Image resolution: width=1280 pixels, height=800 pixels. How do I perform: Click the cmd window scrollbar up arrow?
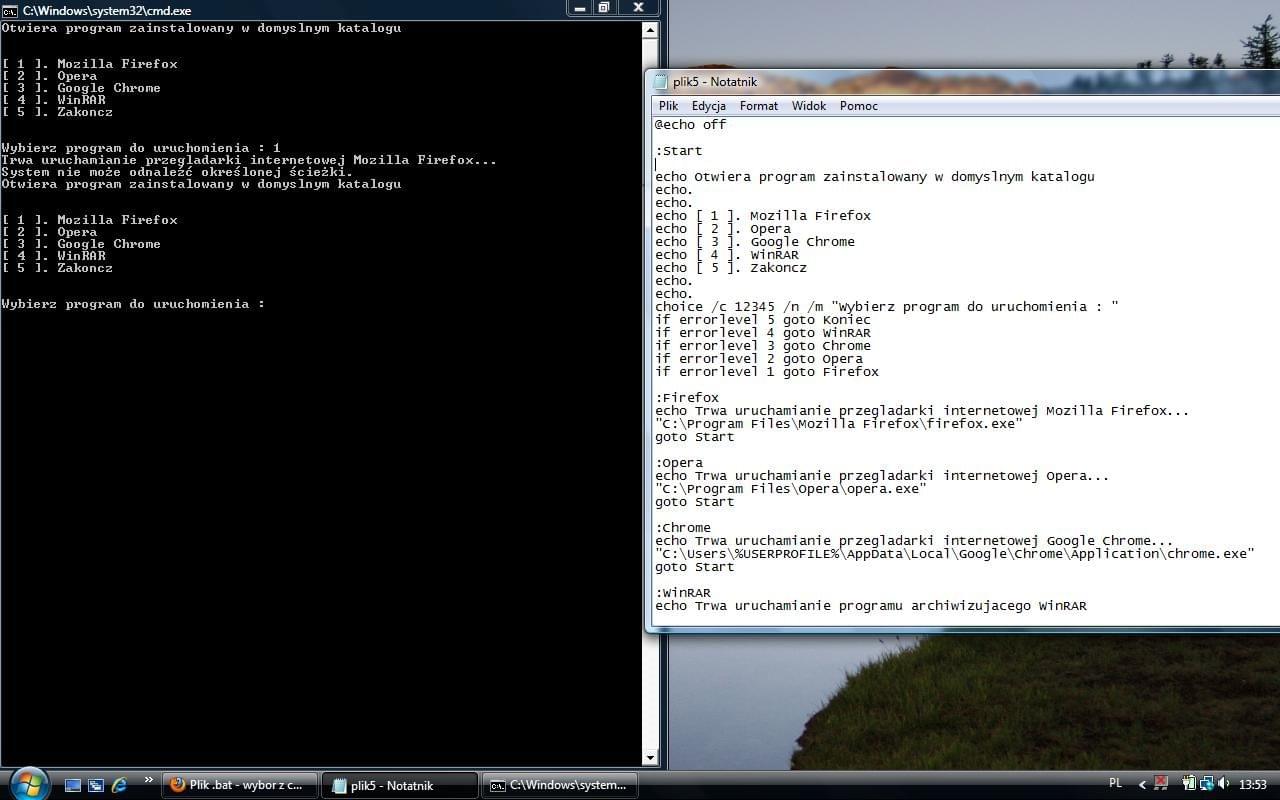pos(650,30)
